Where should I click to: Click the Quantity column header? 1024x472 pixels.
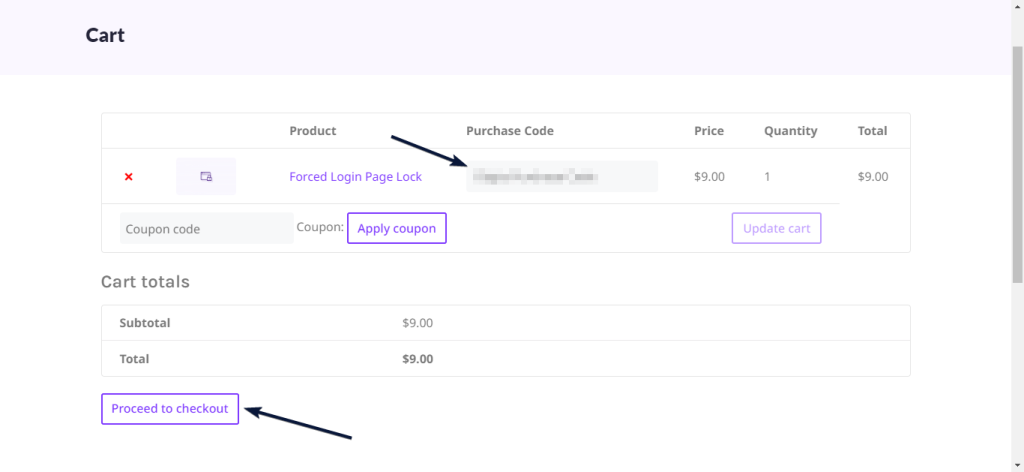pyautogui.click(x=790, y=131)
